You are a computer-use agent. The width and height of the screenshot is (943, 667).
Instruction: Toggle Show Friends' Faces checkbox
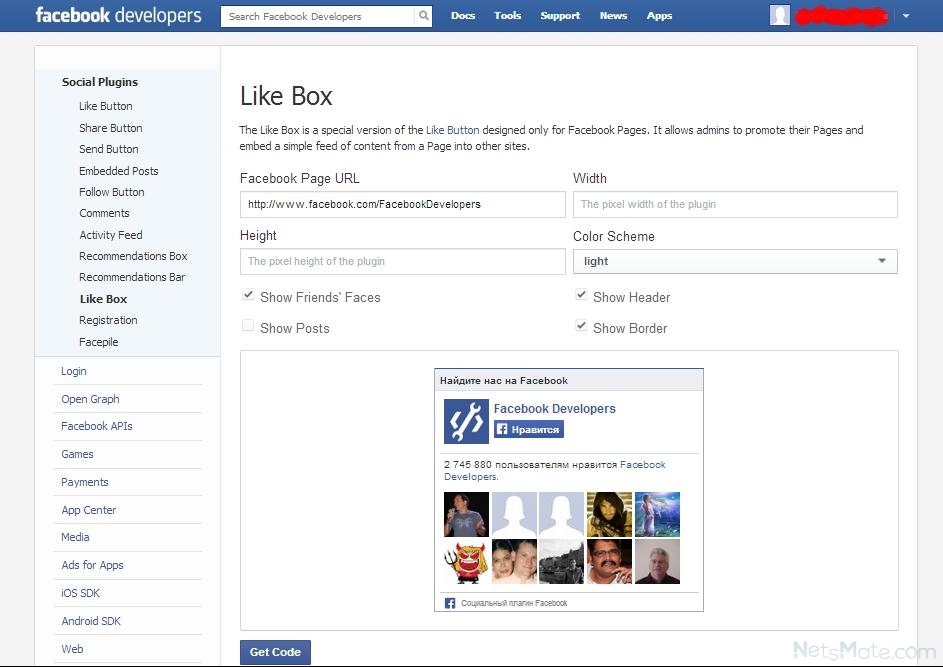(x=248, y=295)
